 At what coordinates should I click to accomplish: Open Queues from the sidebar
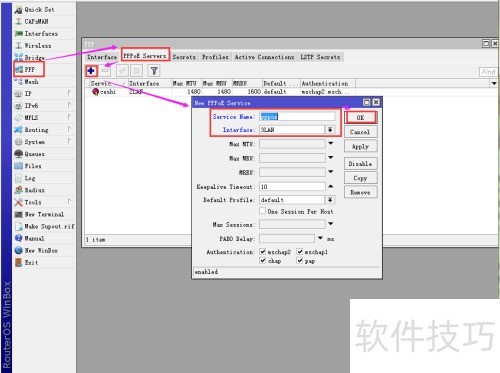(34, 154)
